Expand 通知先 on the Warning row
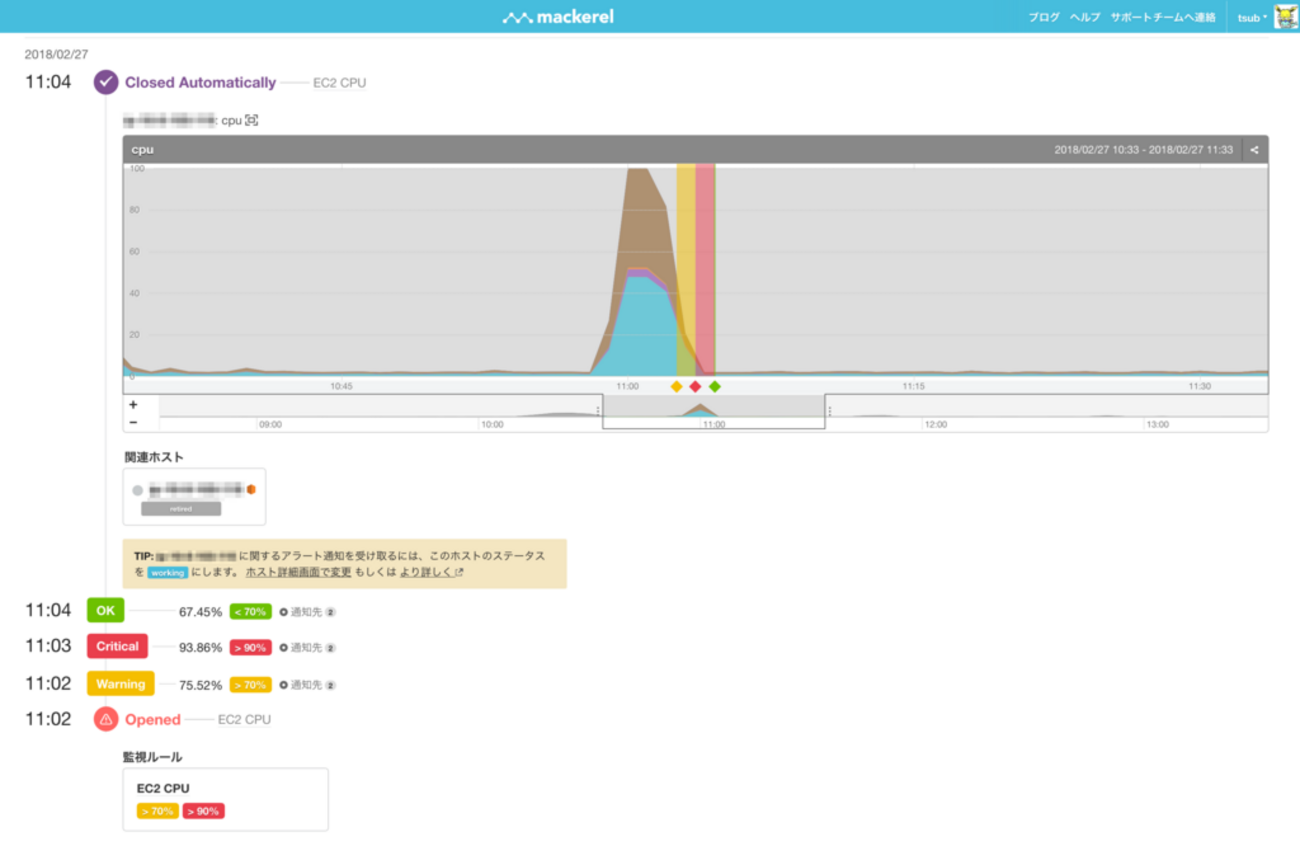This screenshot has height=846, width=1300. coord(307,685)
